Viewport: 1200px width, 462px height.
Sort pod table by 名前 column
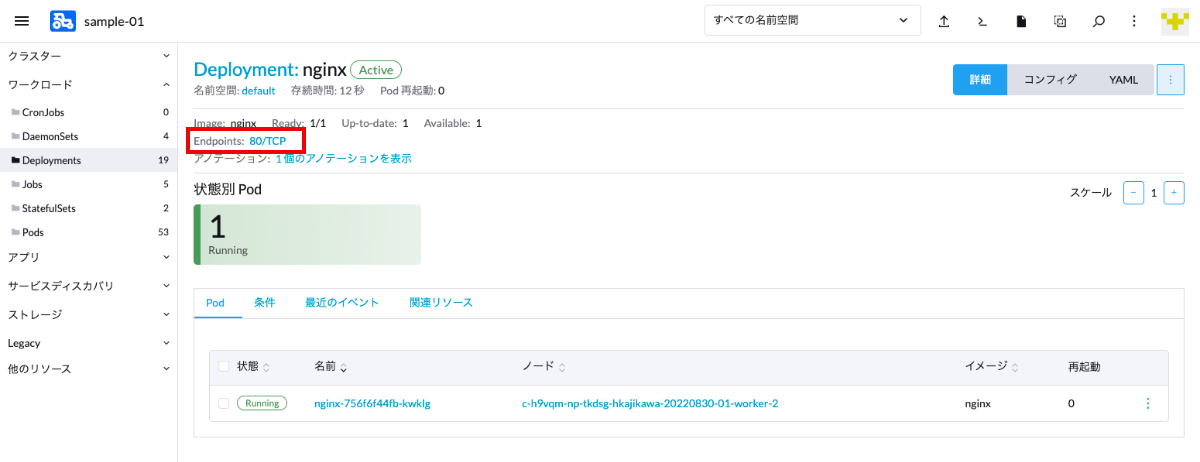[x=331, y=367]
